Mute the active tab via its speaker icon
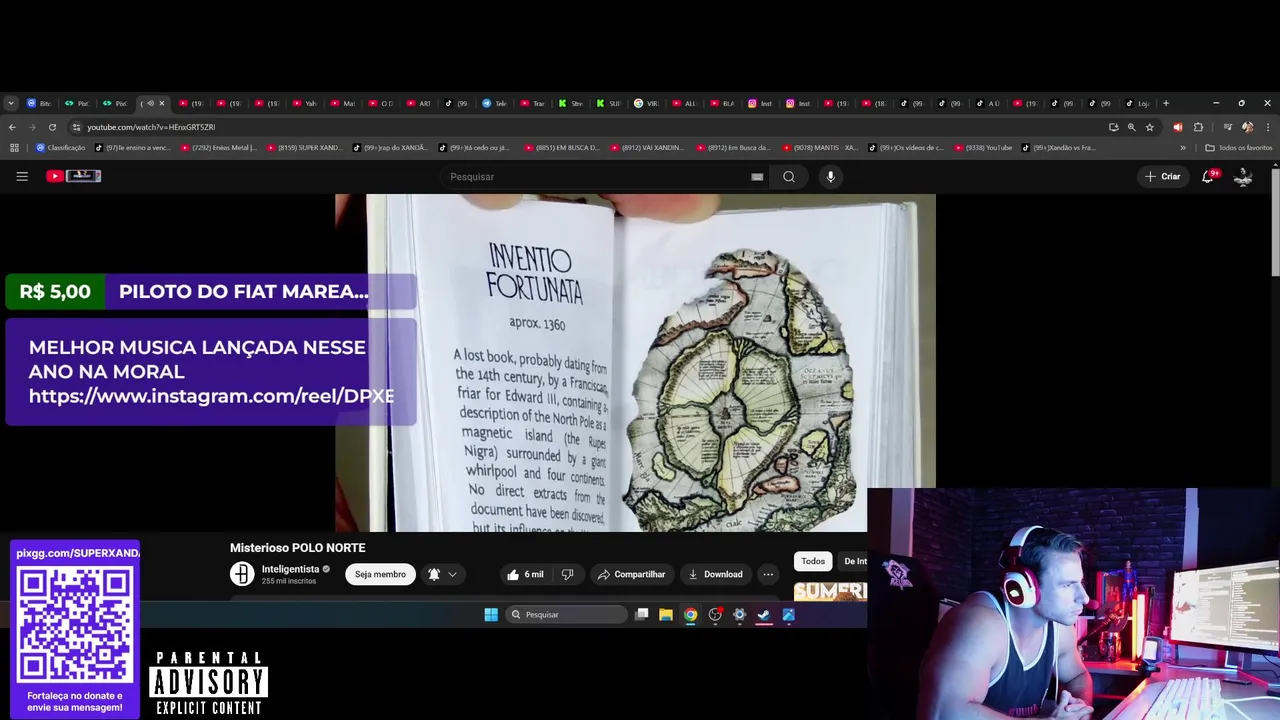1280x720 pixels. coord(151,103)
